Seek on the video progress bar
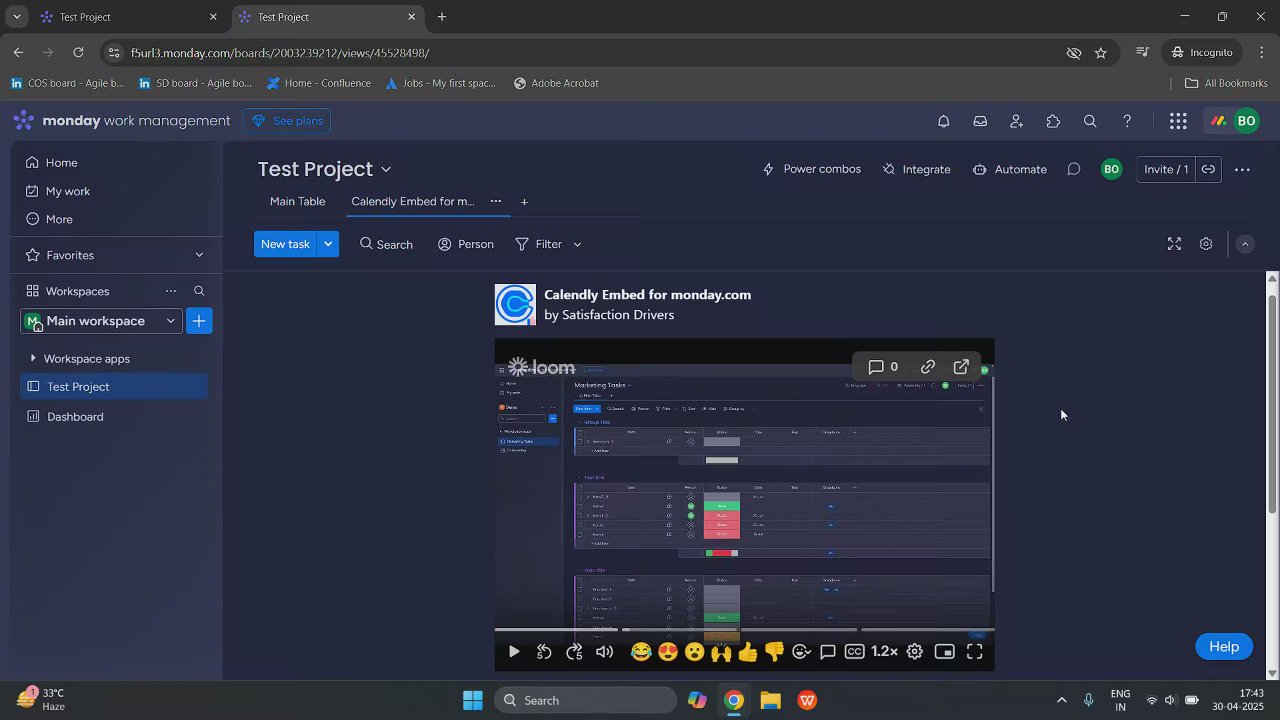The image size is (1280, 720). click(x=744, y=631)
